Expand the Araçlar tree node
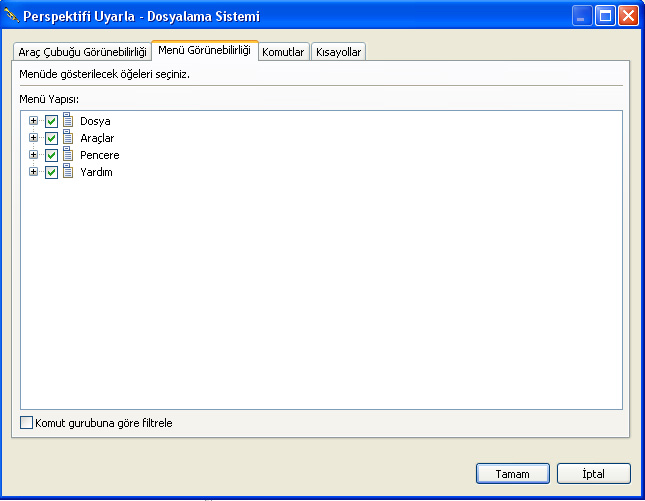Screen dimensions: 645x501 point(34,138)
